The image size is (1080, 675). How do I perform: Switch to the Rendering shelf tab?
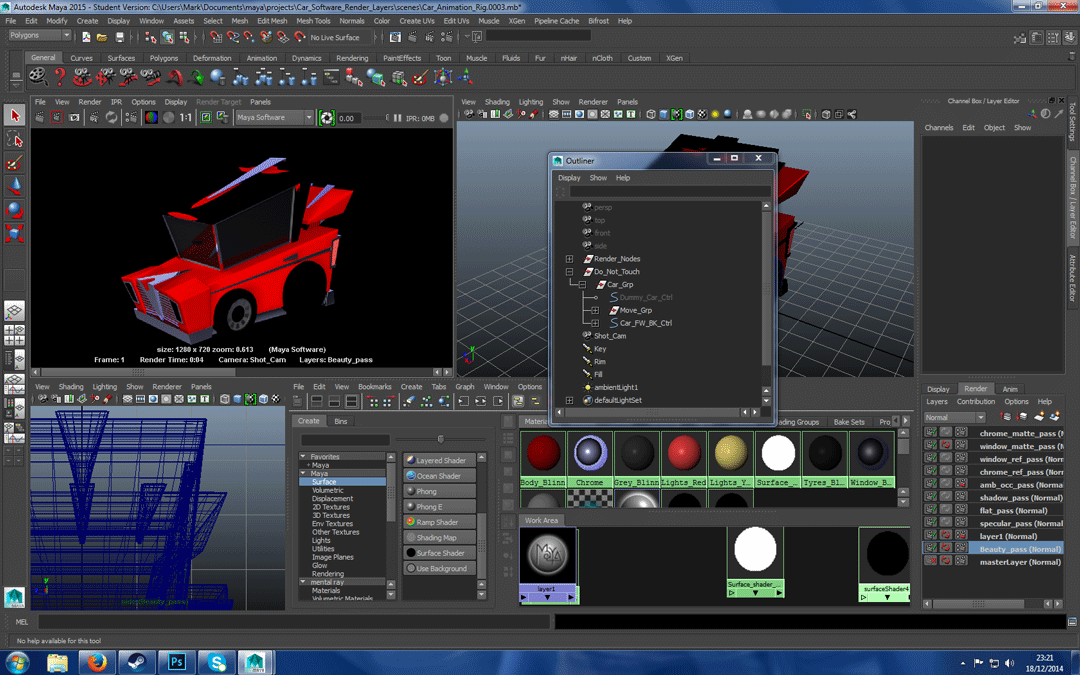(352, 58)
